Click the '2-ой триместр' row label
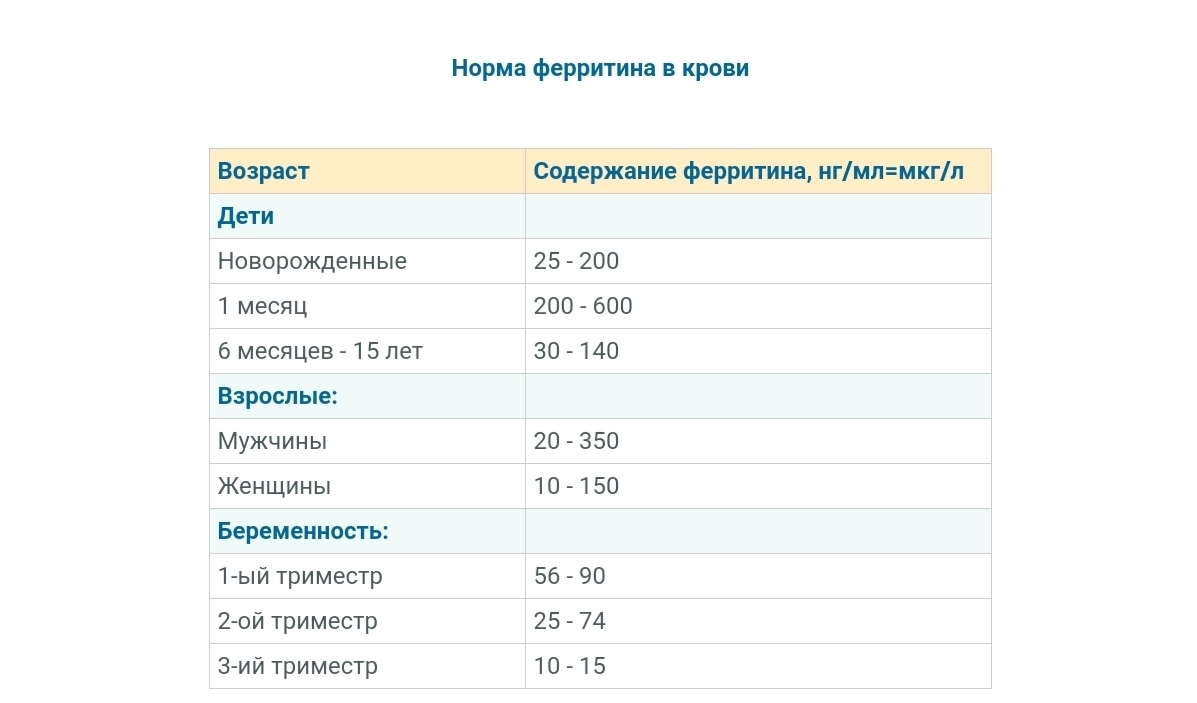 pyautogui.click(x=298, y=621)
